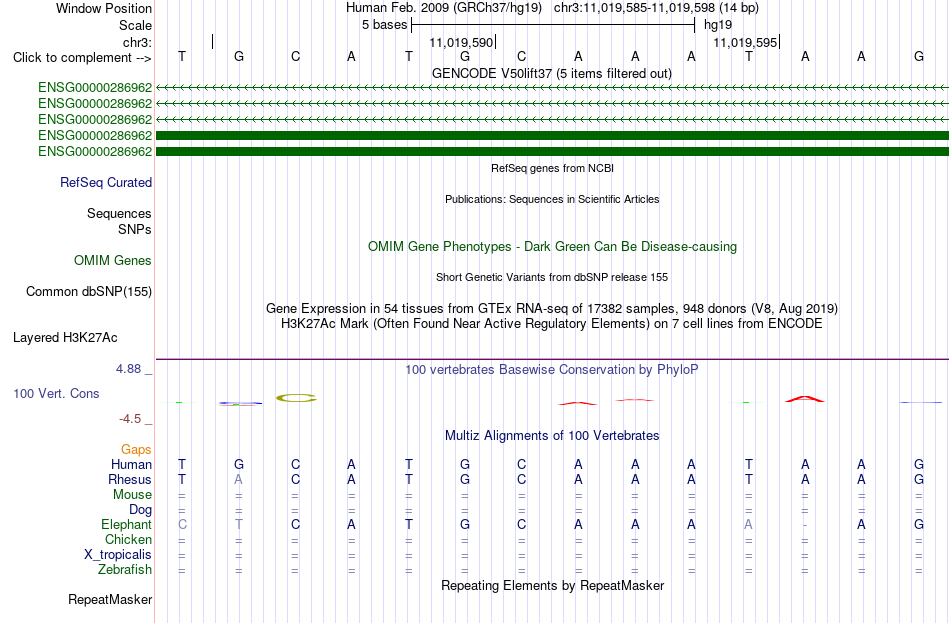This screenshot has height=623, width=950.
Task: Click the 11,019,590 coordinate on the ruler
Action: coord(461,42)
